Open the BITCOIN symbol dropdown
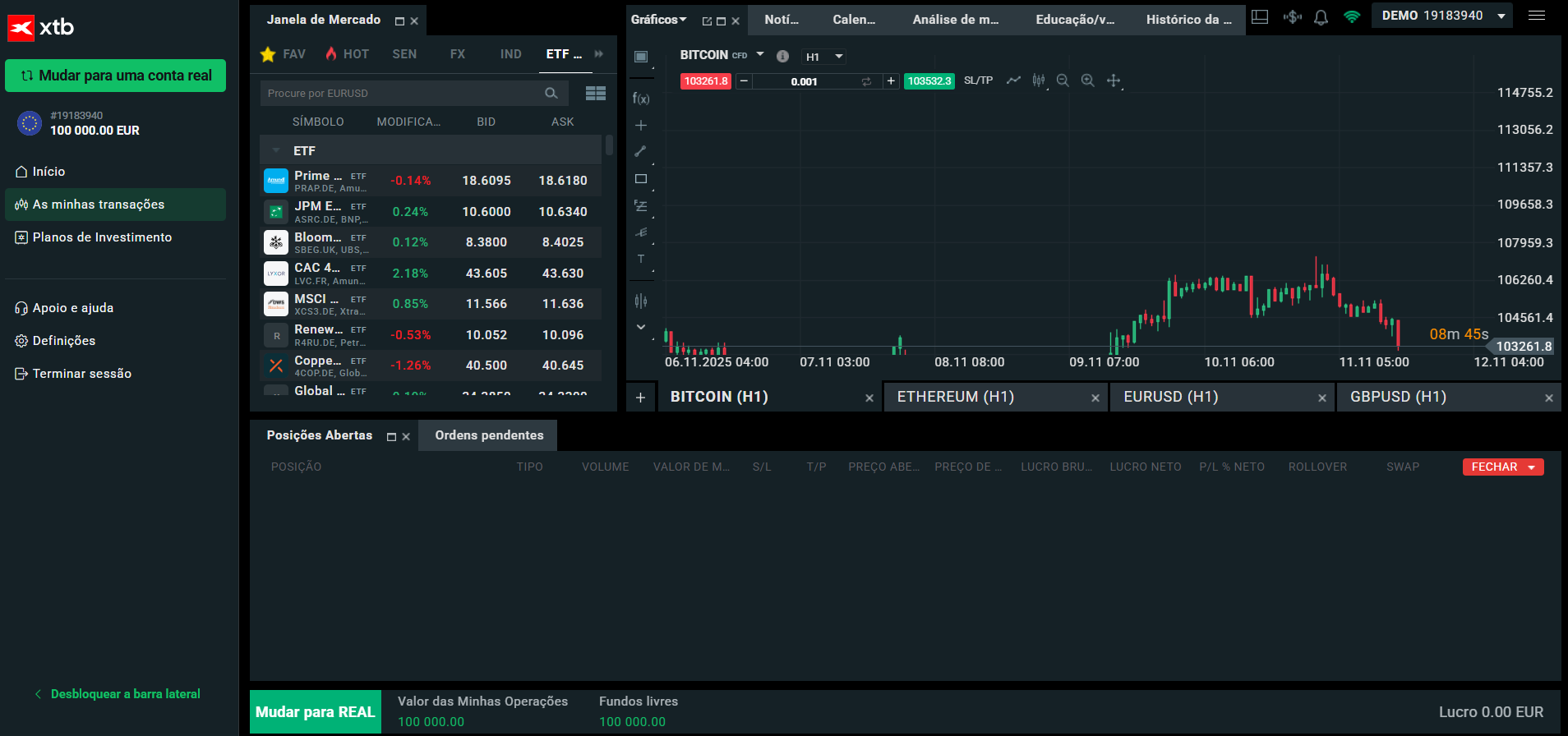 click(760, 55)
